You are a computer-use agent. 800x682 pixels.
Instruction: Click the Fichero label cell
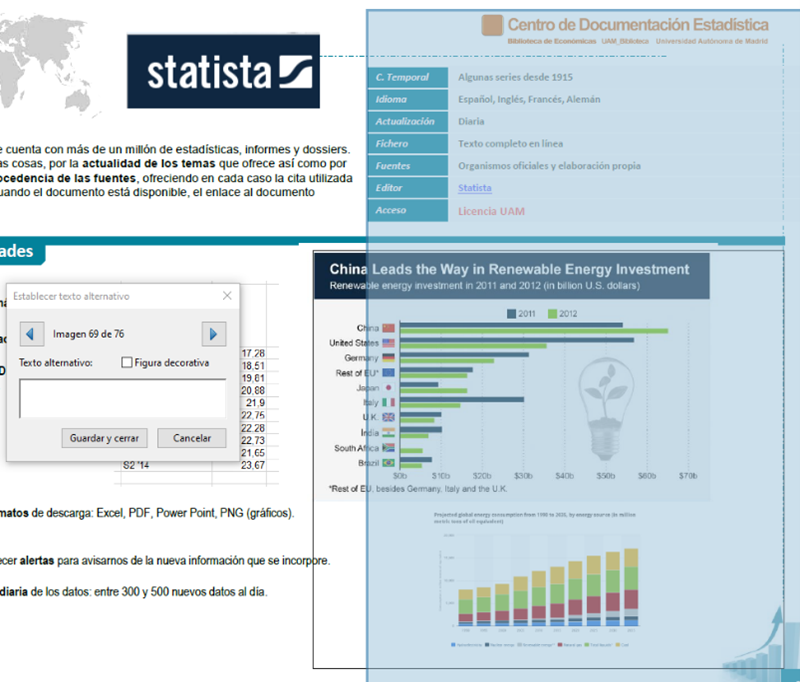408,144
